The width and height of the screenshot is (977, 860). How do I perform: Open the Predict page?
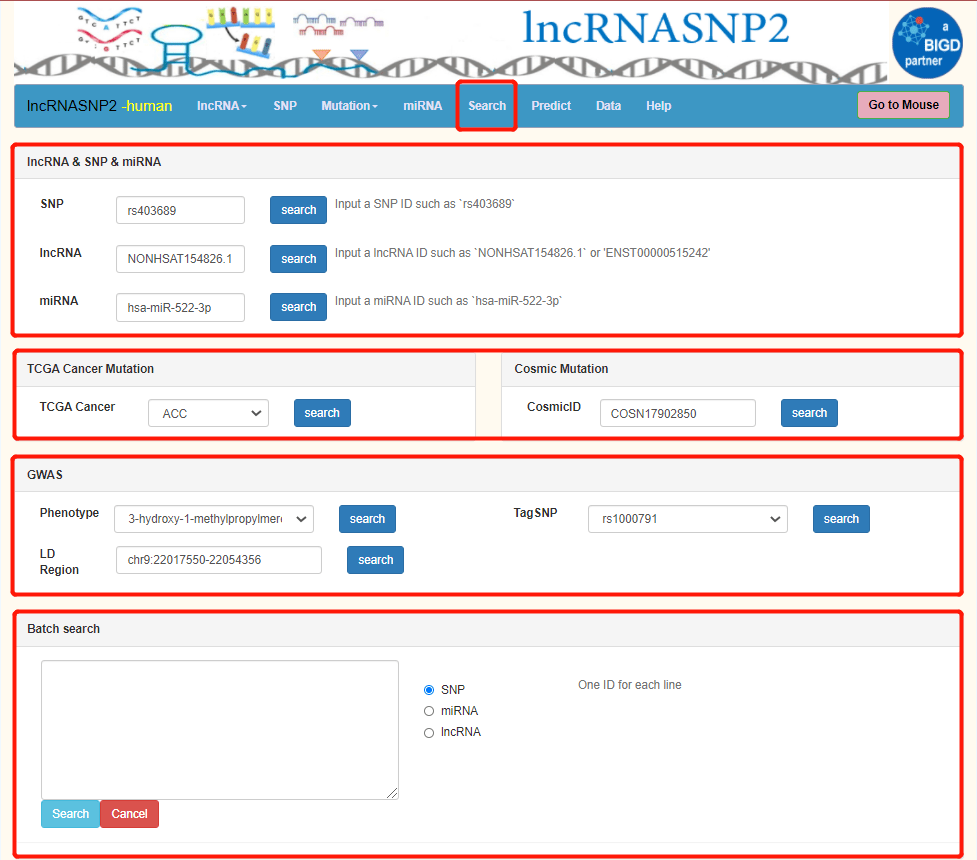pyautogui.click(x=551, y=106)
